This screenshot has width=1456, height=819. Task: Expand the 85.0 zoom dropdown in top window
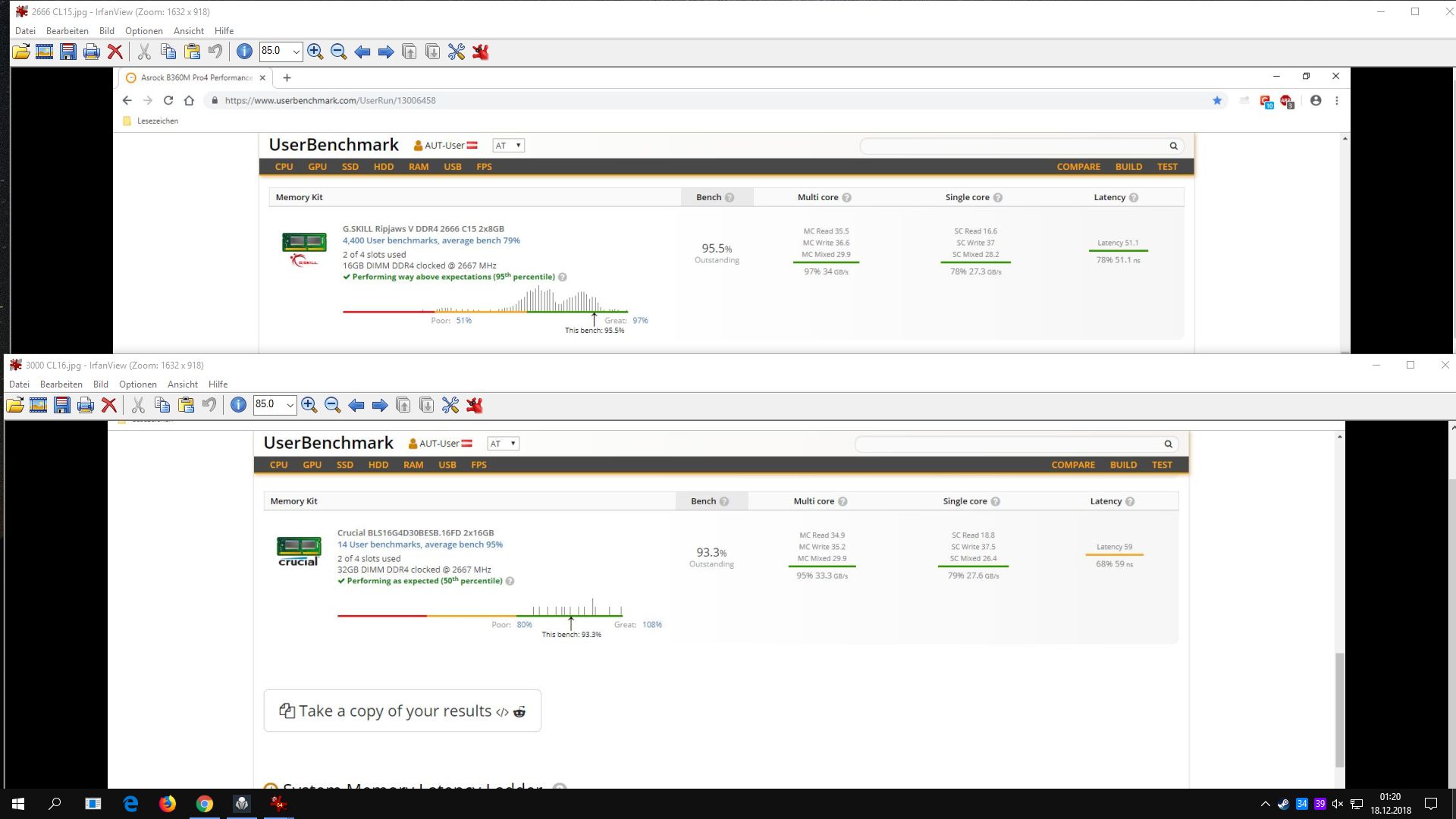[296, 52]
